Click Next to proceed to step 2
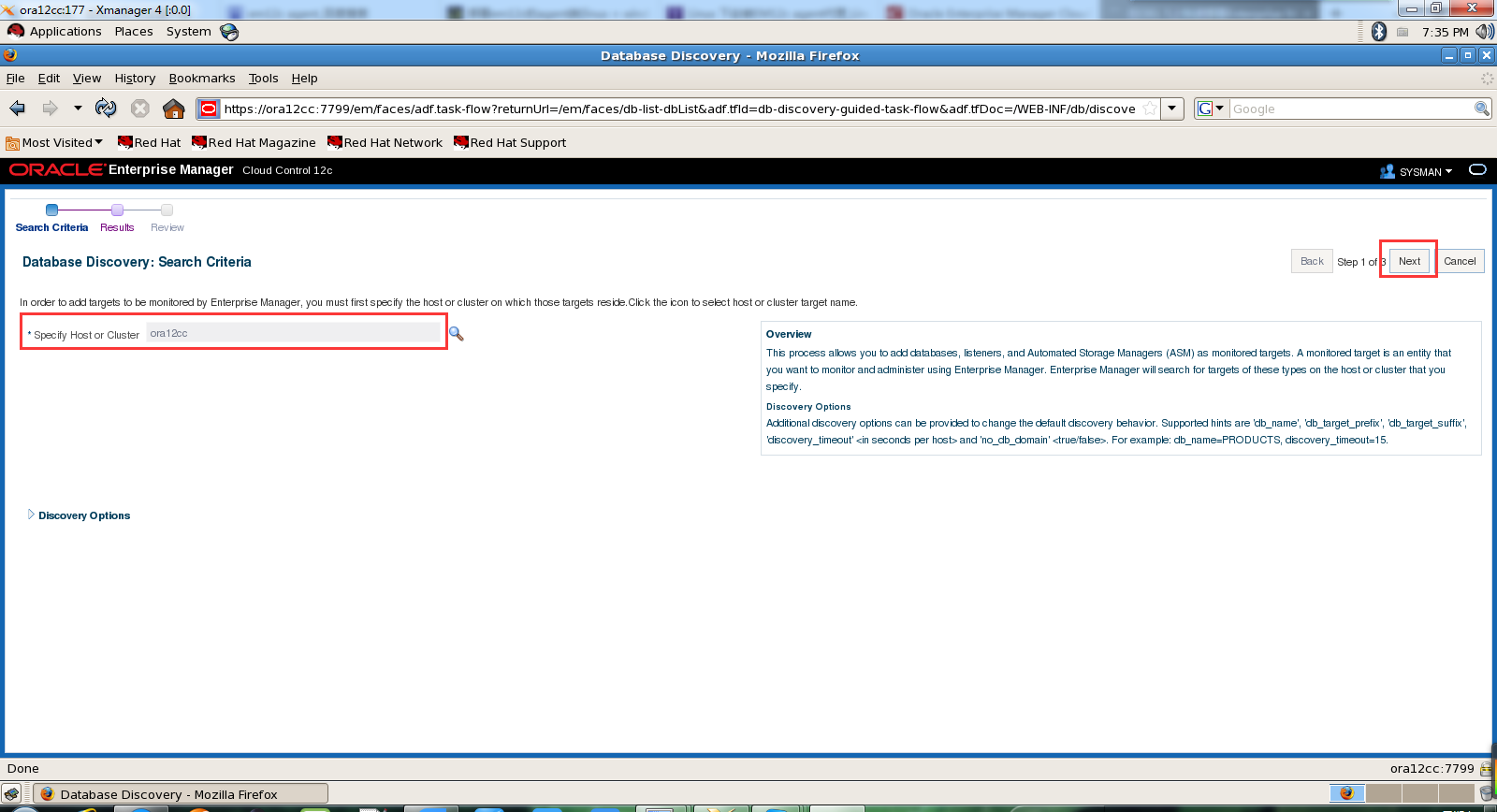The height and width of the screenshot is (812, 1497). pos(1409,261)
